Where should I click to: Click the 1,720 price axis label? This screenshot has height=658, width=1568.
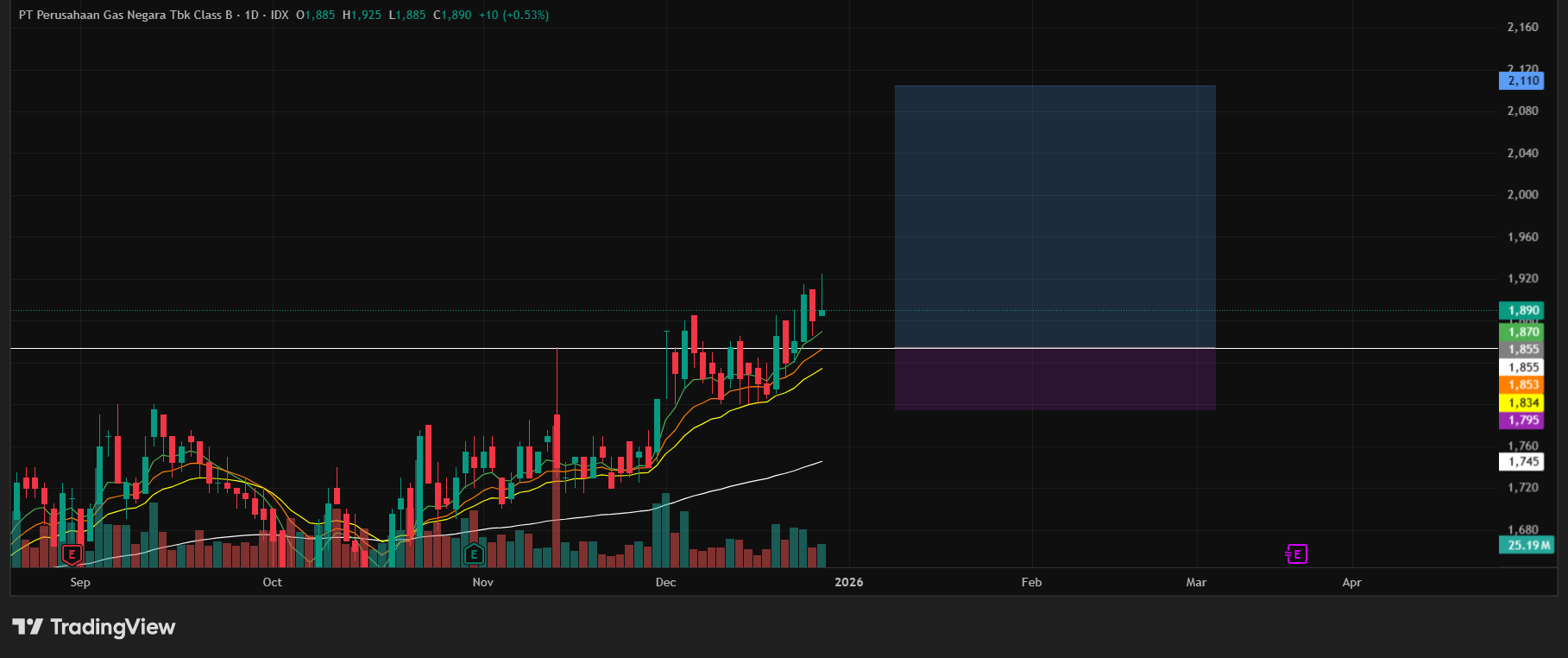1522,488
